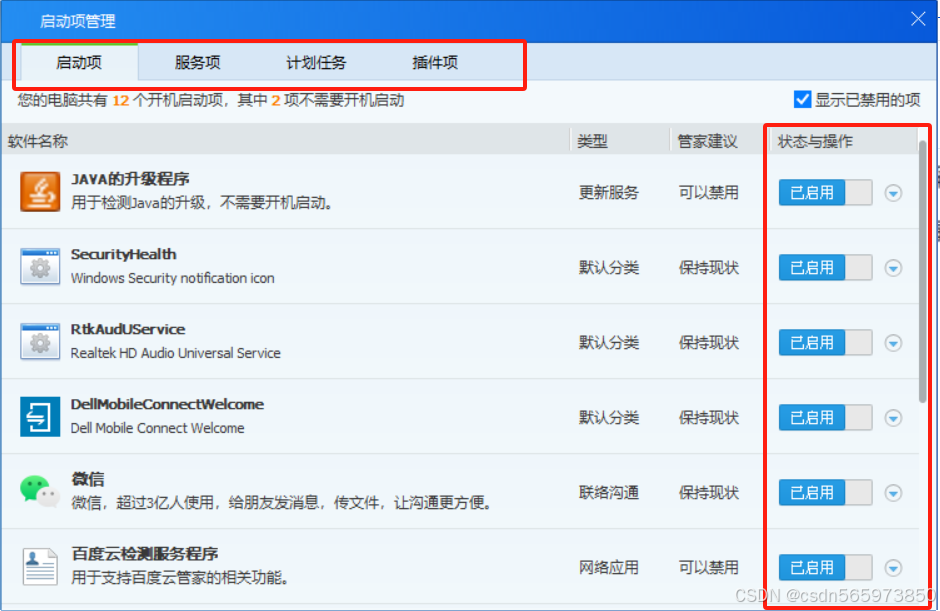Click 保持现状 suggestion in the 微信 row
Viewport: 940px width, 611px height.
click(709, 492)
